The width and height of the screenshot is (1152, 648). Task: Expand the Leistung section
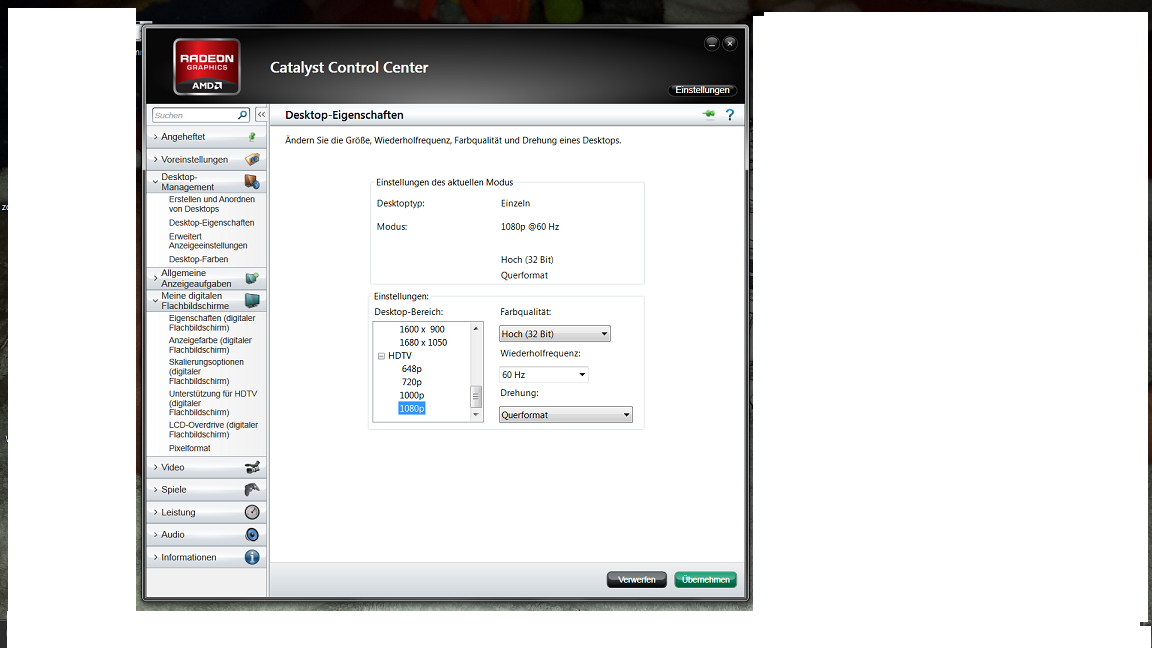(x=156, y=512)
